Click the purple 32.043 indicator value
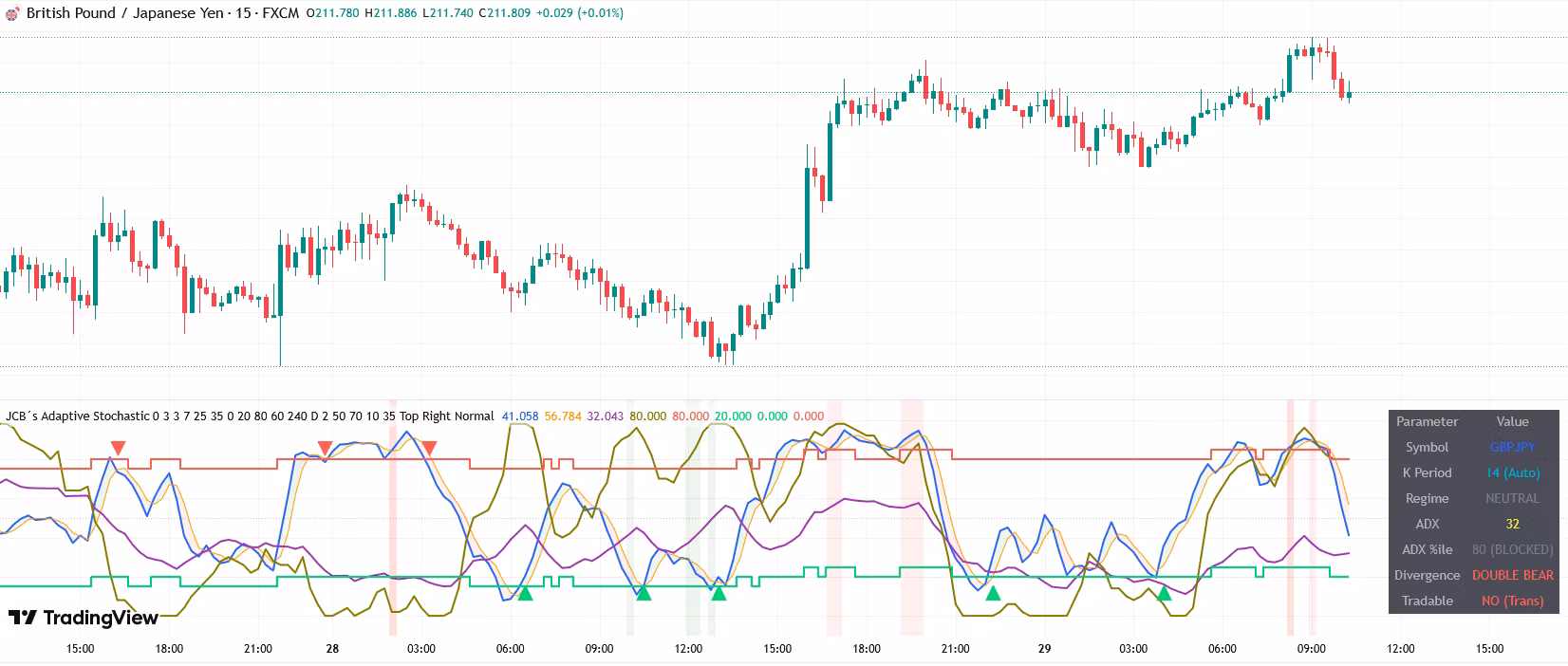The width and height of the screenshot is (1568, 666). (606, 416)
